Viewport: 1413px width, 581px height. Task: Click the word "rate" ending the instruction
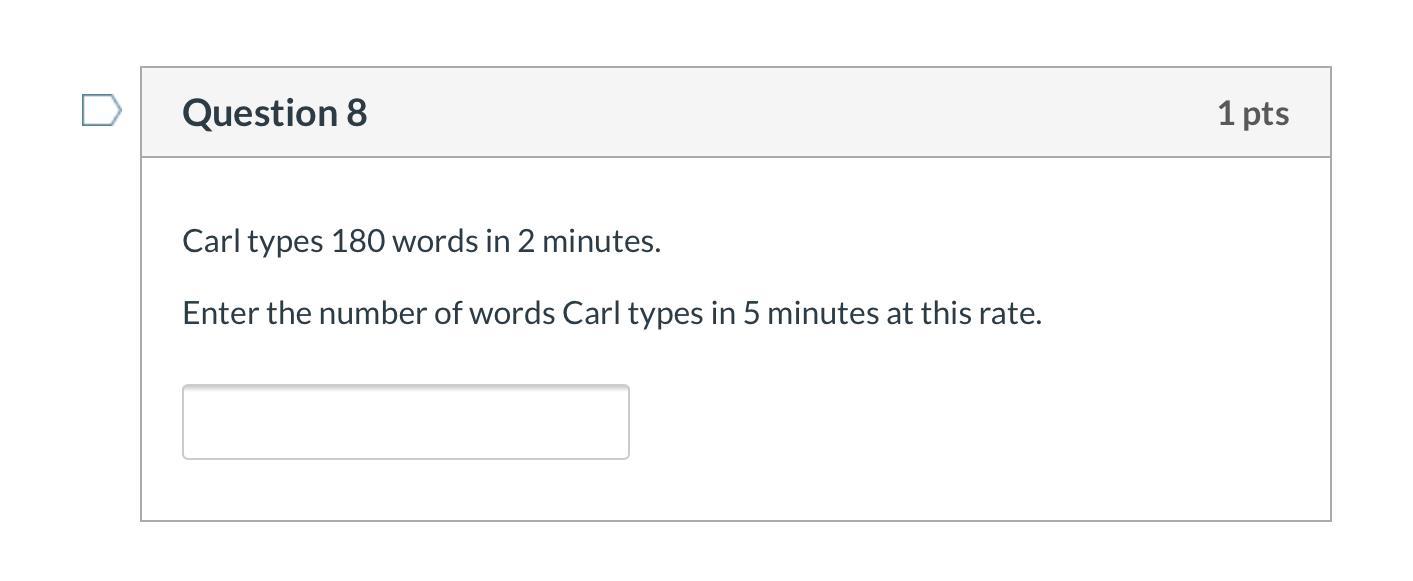pos(1013,313)
